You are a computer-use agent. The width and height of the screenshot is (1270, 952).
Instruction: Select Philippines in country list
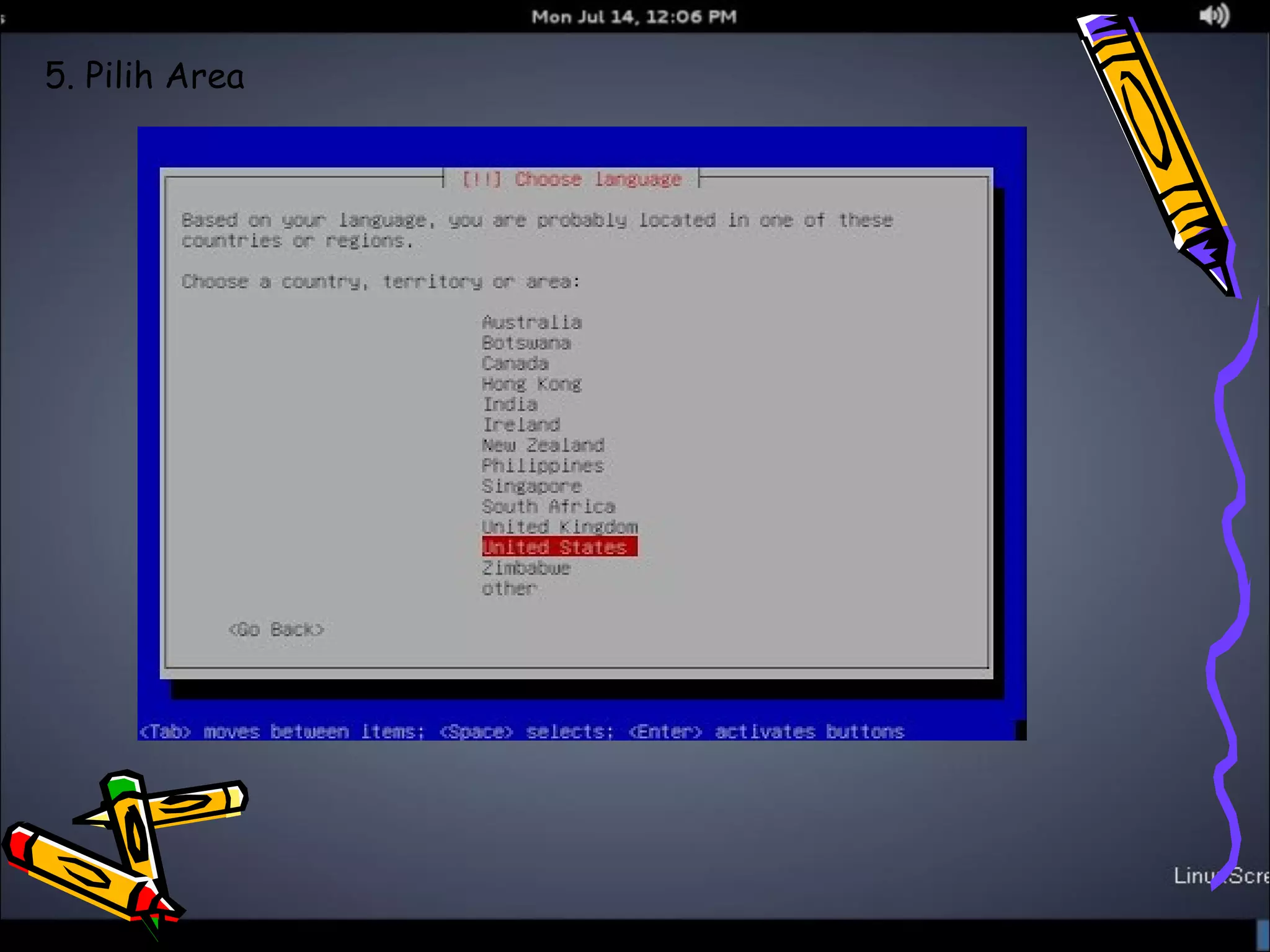coord(543,465)
